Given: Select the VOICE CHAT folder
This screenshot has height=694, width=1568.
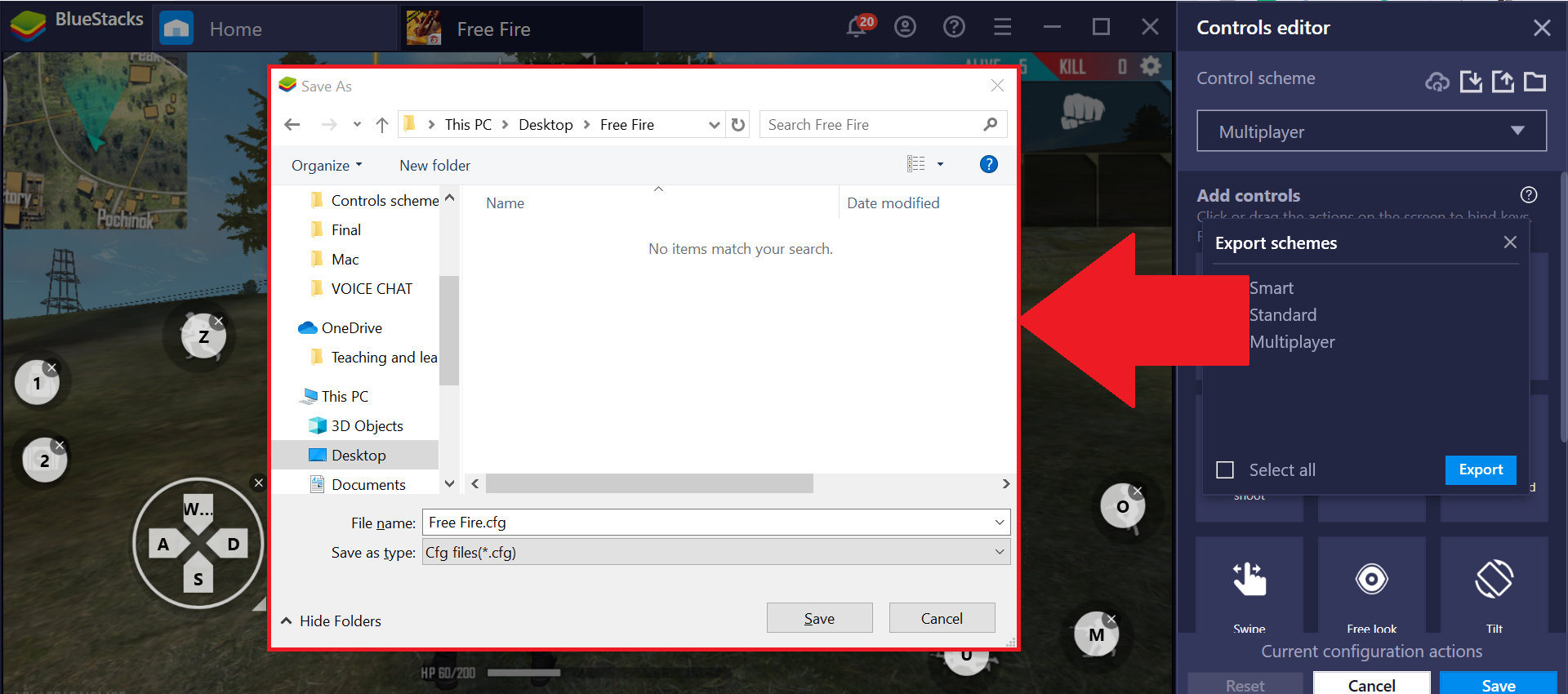Looking at the screenshot, I should click(362, 288).
